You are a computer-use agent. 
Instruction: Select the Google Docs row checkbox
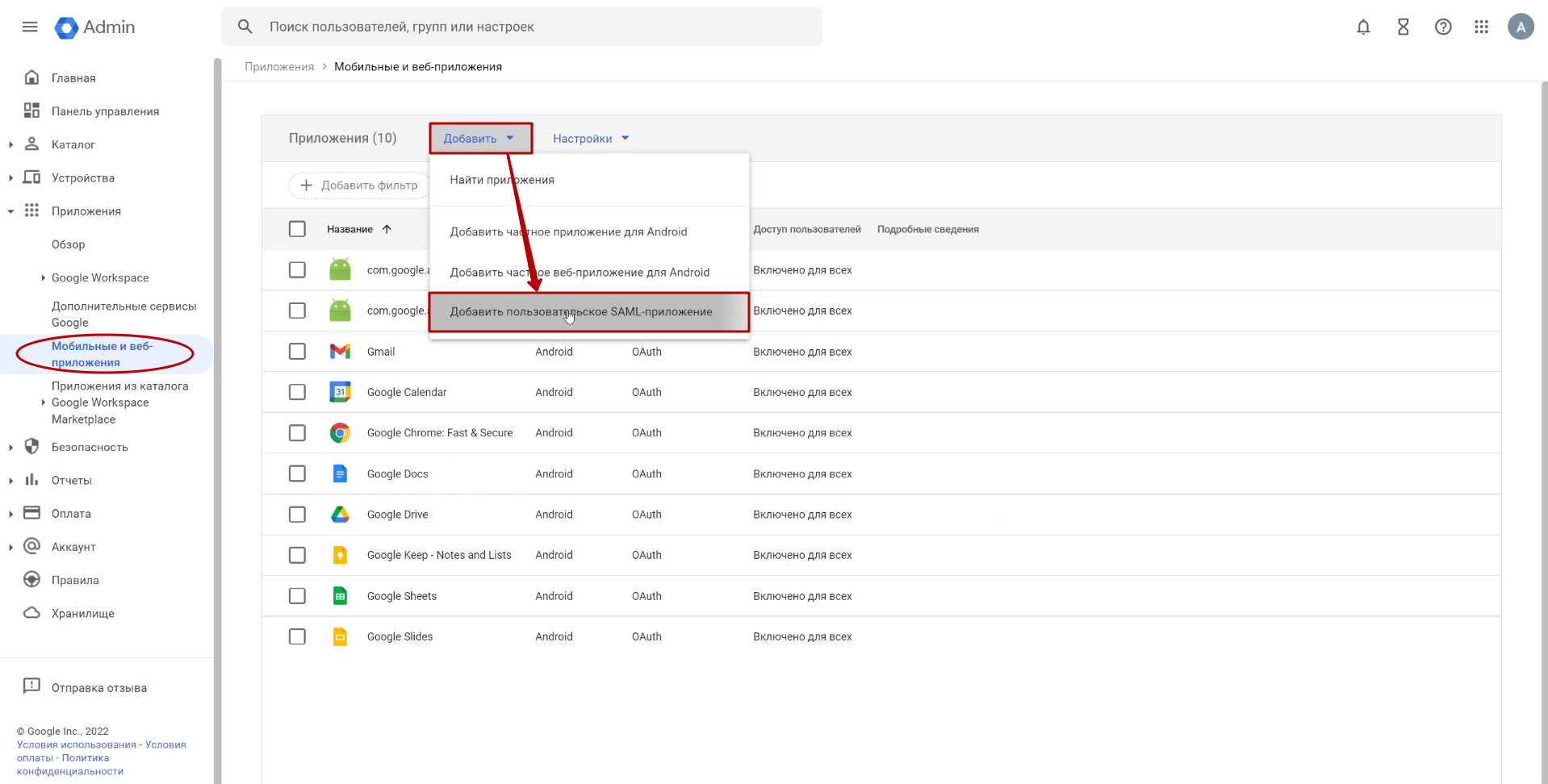(x=297, y=474)
